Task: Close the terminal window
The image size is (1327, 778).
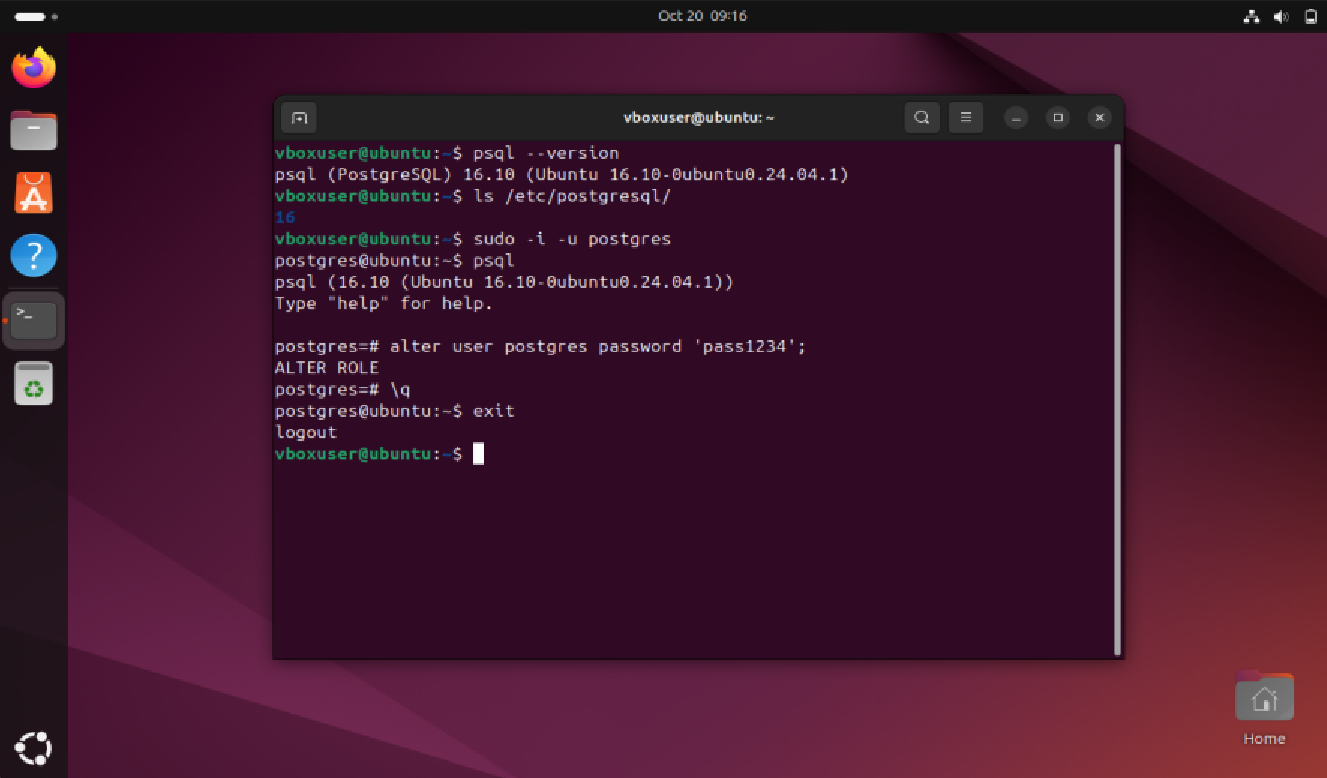Action: pyautogui.click(x=1099, y=118)
